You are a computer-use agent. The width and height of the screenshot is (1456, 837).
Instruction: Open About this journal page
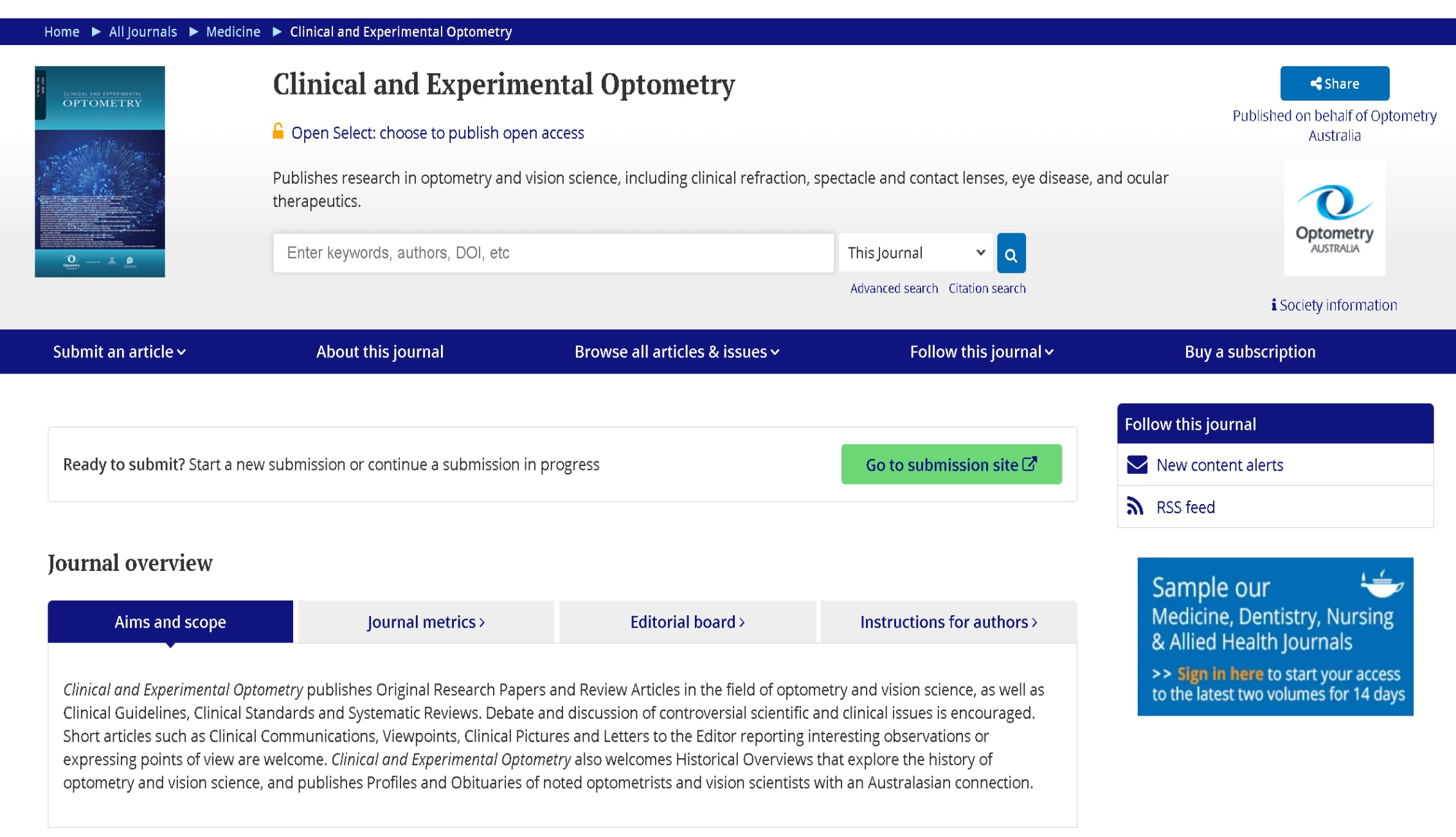(x=380, y=352)
